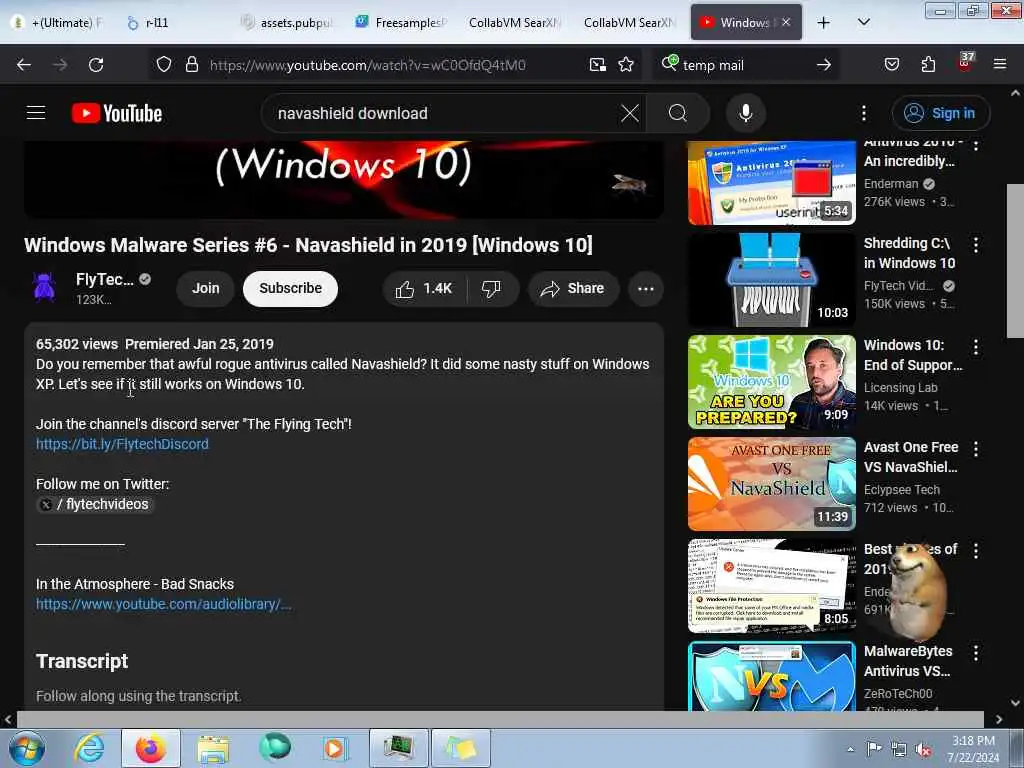The height and width of the screenshot is (768, 1024).
Task: Open the Firefox extensions puzzle icon
Action: pos(928,65)
